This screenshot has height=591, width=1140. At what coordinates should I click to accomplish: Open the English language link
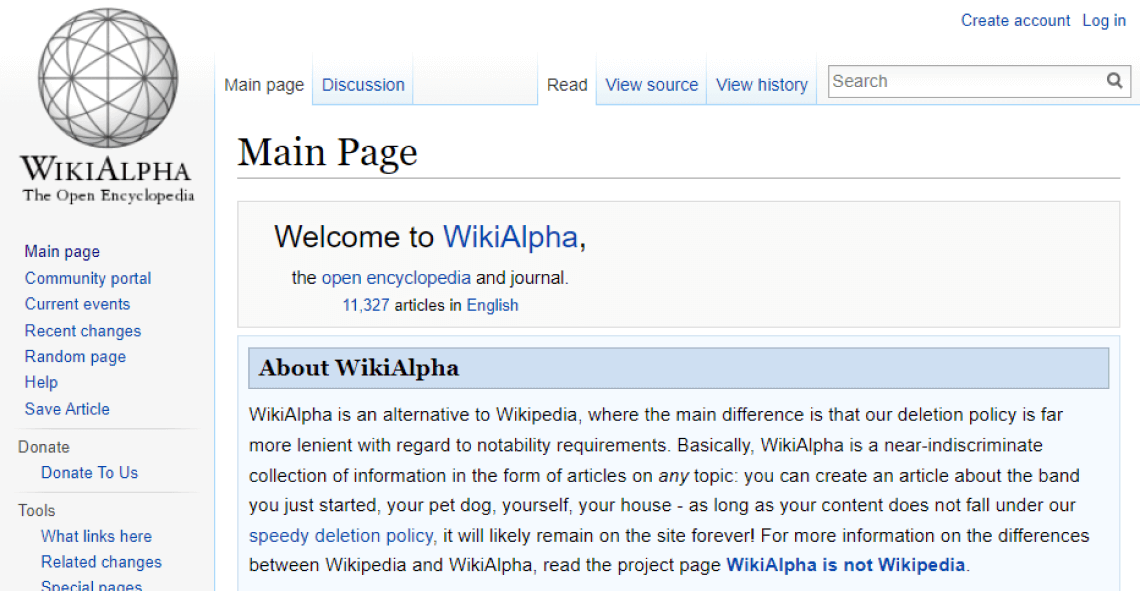coord(492,305)
